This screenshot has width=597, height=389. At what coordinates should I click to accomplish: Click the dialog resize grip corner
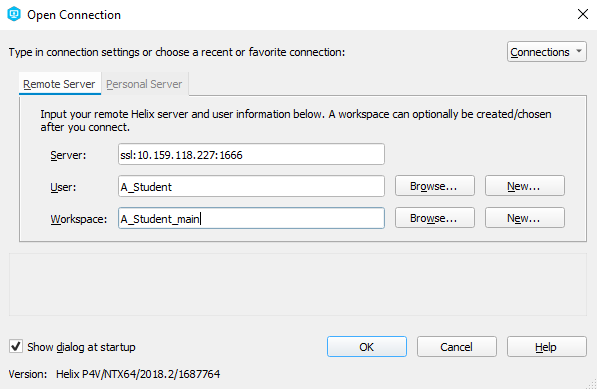tap(592, 384)
